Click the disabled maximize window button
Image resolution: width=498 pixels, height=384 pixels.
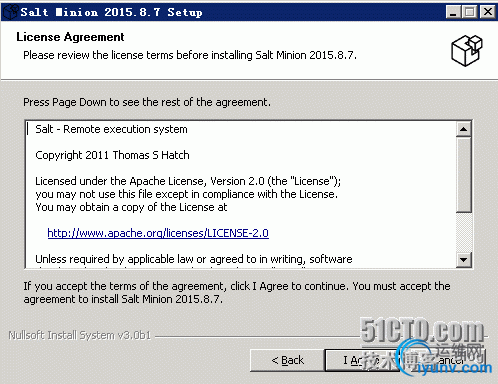(x=470, y=12)
